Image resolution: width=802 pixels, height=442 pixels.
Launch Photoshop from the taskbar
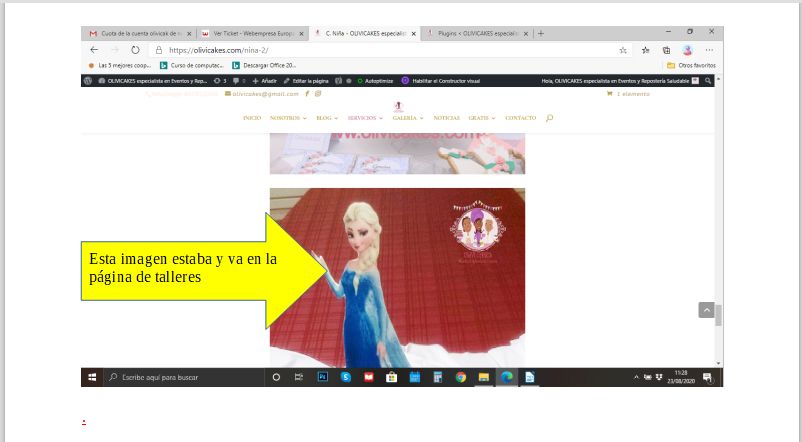(323, 377)
